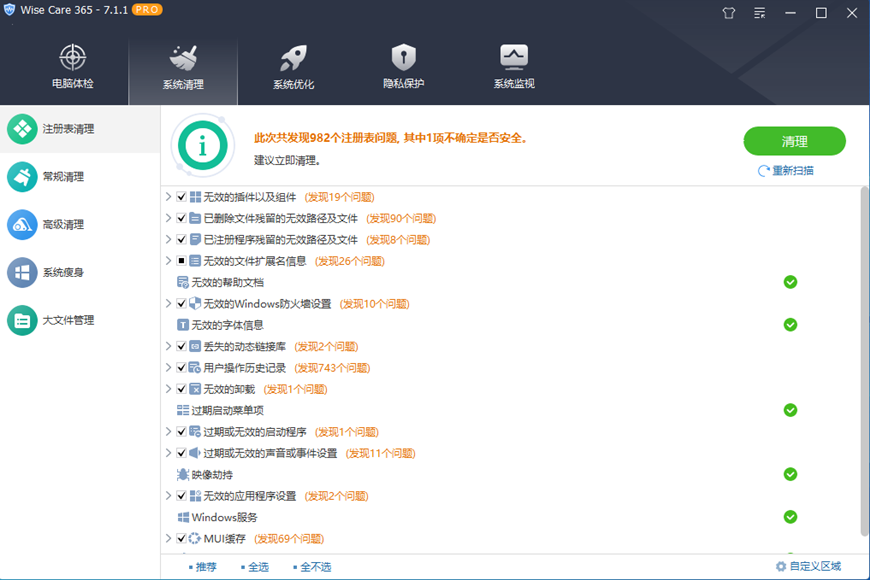Click the 无效的卸载 uninstall icon

pyautogui.click(x=195, y=389)
